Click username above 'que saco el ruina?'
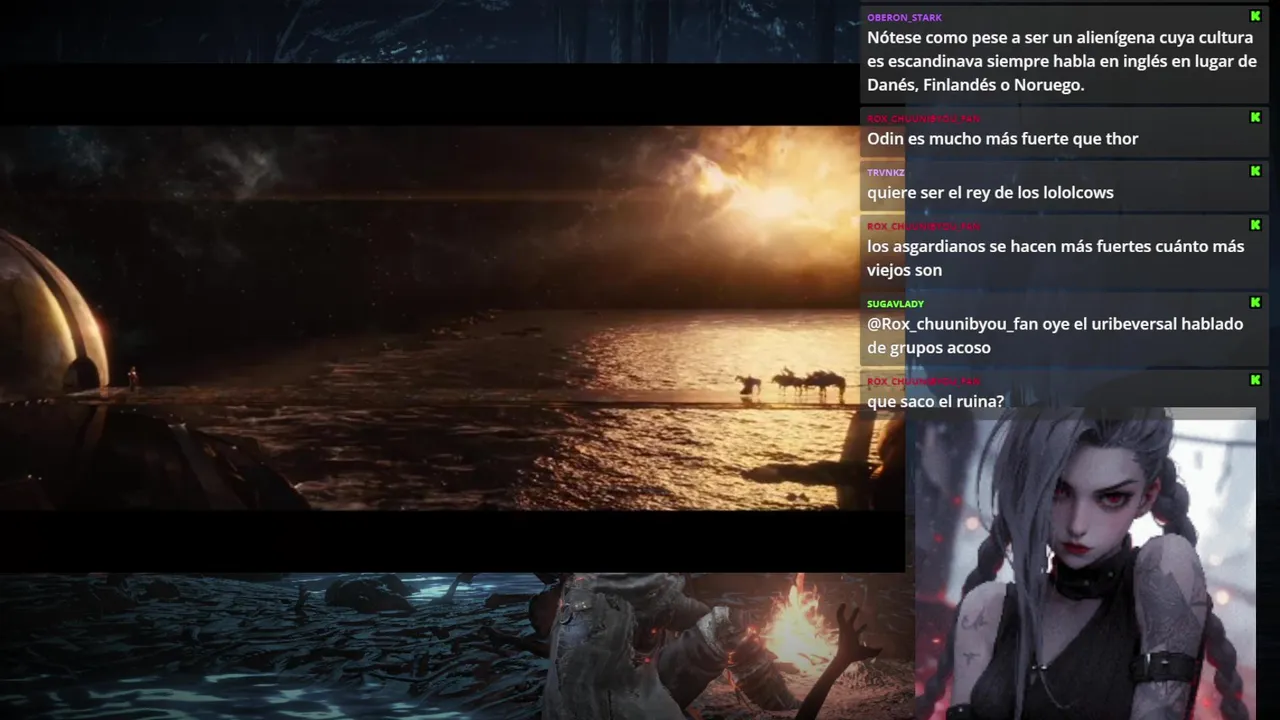Viewport: 1280px width, 720px height. point(923,381)
